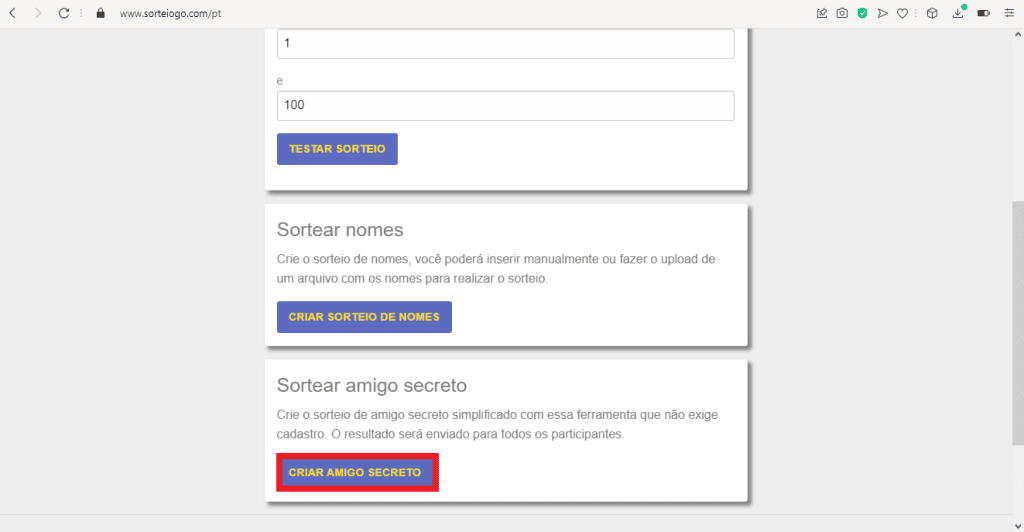This screenshot has width=1024, height=532.
Task: Click the TESTAR SORTEIO button
Action: 337,149
